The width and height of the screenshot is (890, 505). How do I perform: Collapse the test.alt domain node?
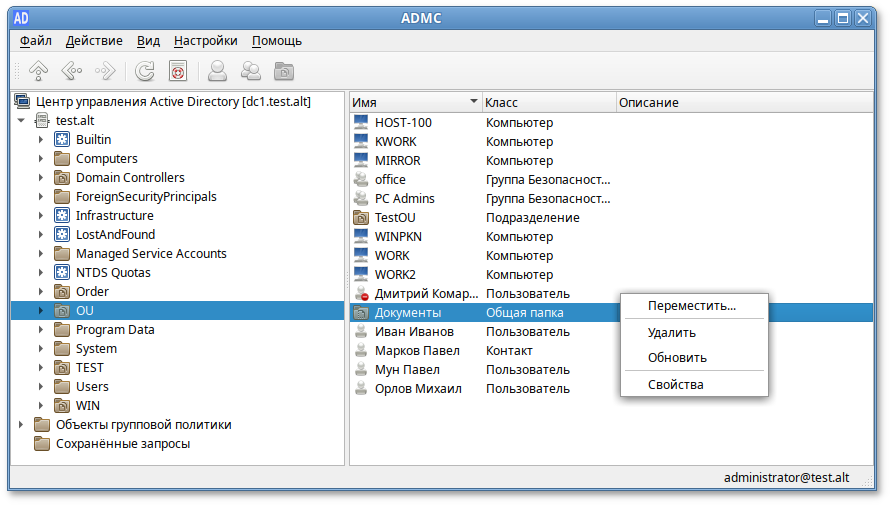pyautogui.click(x=21, y=121)
